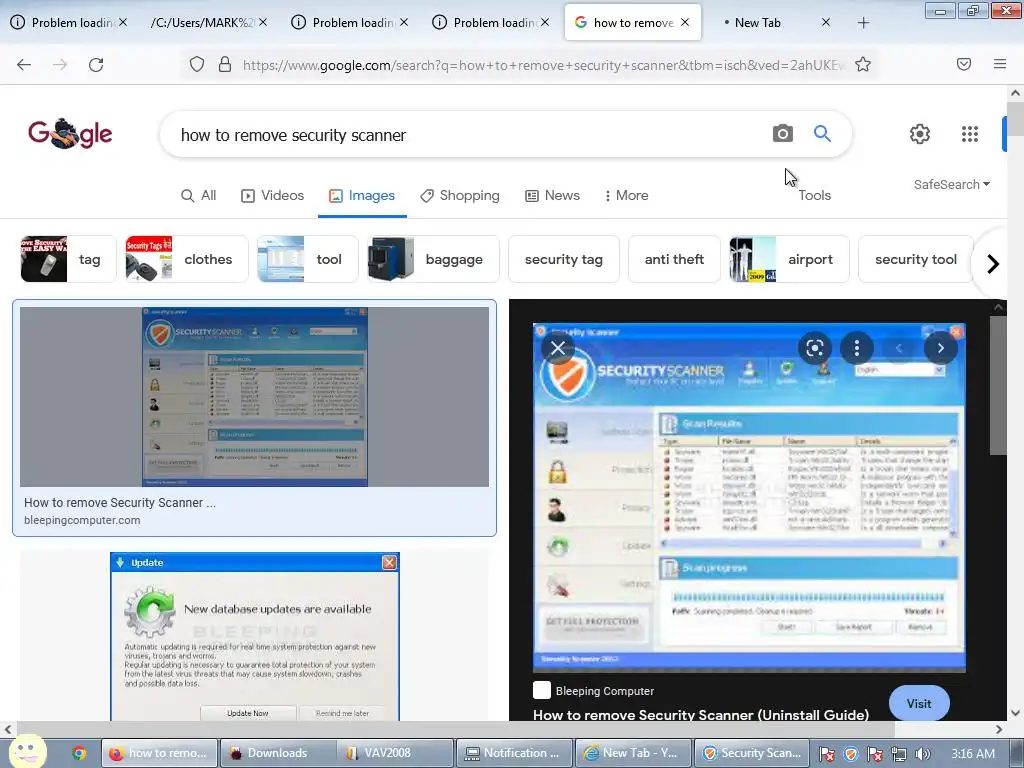This screenshot has height=768, width=1024.
Task: Switch to the News results tab
Action: 552,195
